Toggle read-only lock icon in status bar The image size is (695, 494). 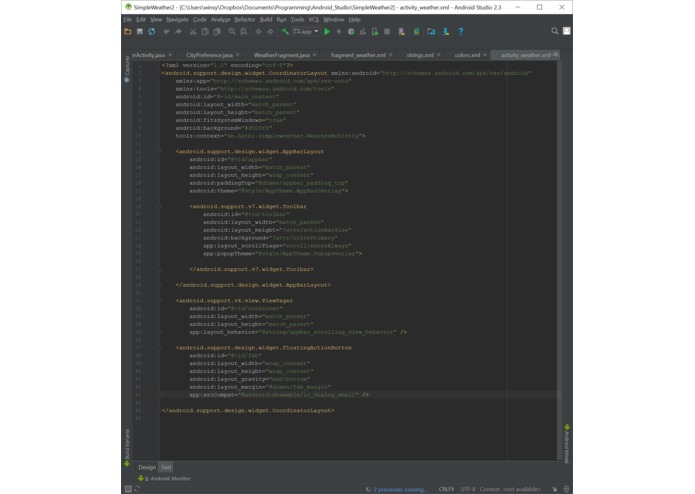click(554, 489)
